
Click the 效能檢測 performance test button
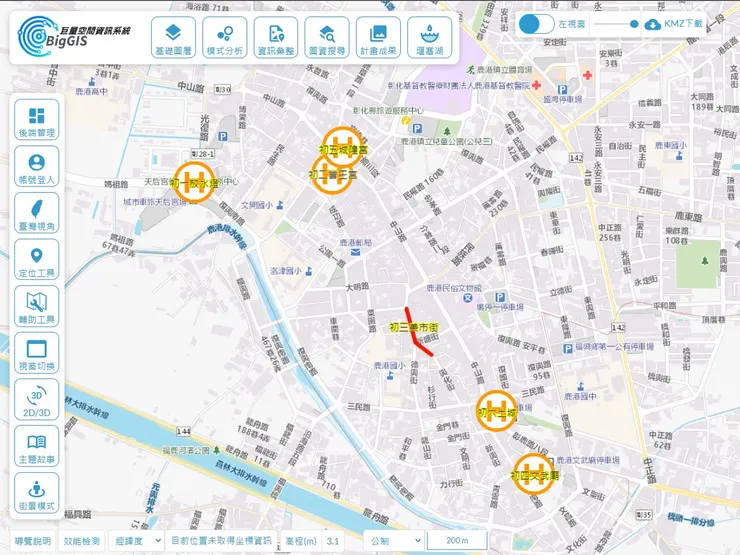click(82, 541)
